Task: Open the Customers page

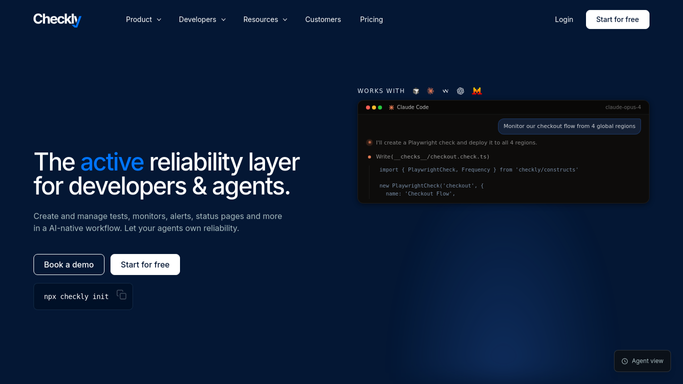Action: pos(323,20)
